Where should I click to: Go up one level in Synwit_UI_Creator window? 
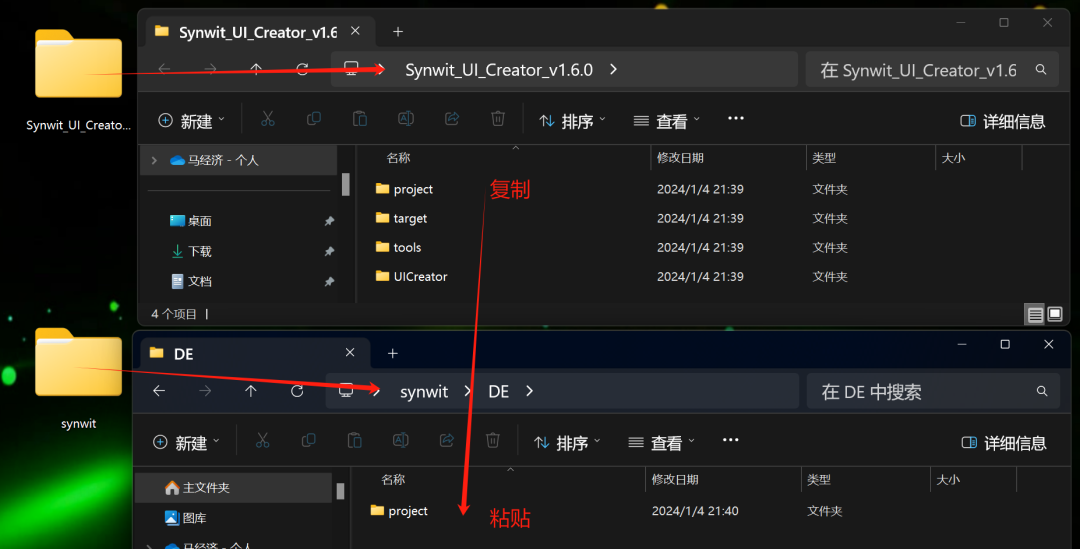[x=256, y=69]
